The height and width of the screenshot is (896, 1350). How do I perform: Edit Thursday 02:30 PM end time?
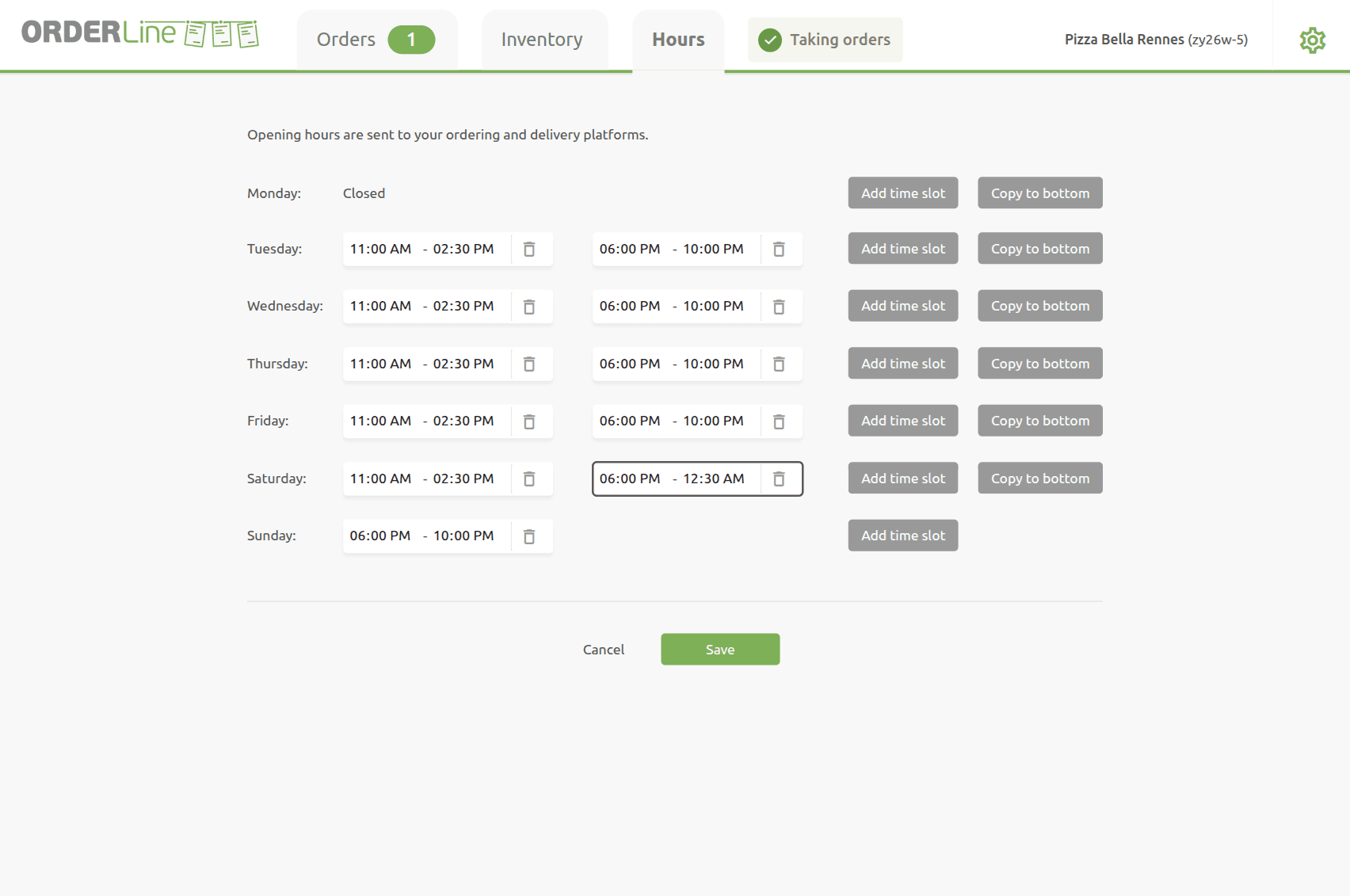click(463, 364)
